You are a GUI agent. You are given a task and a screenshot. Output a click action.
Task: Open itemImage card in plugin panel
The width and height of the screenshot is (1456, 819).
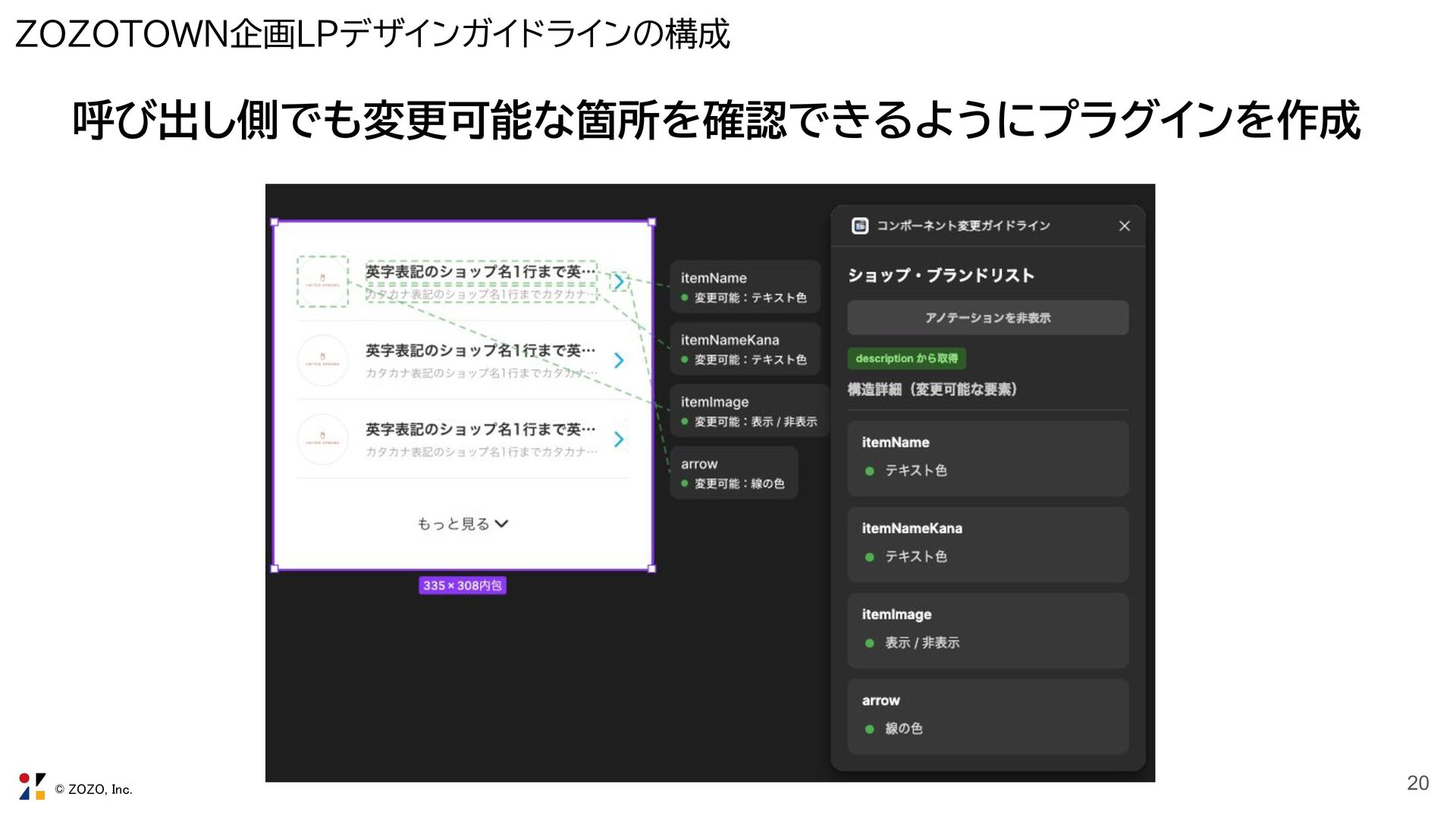tap(987, 630)
